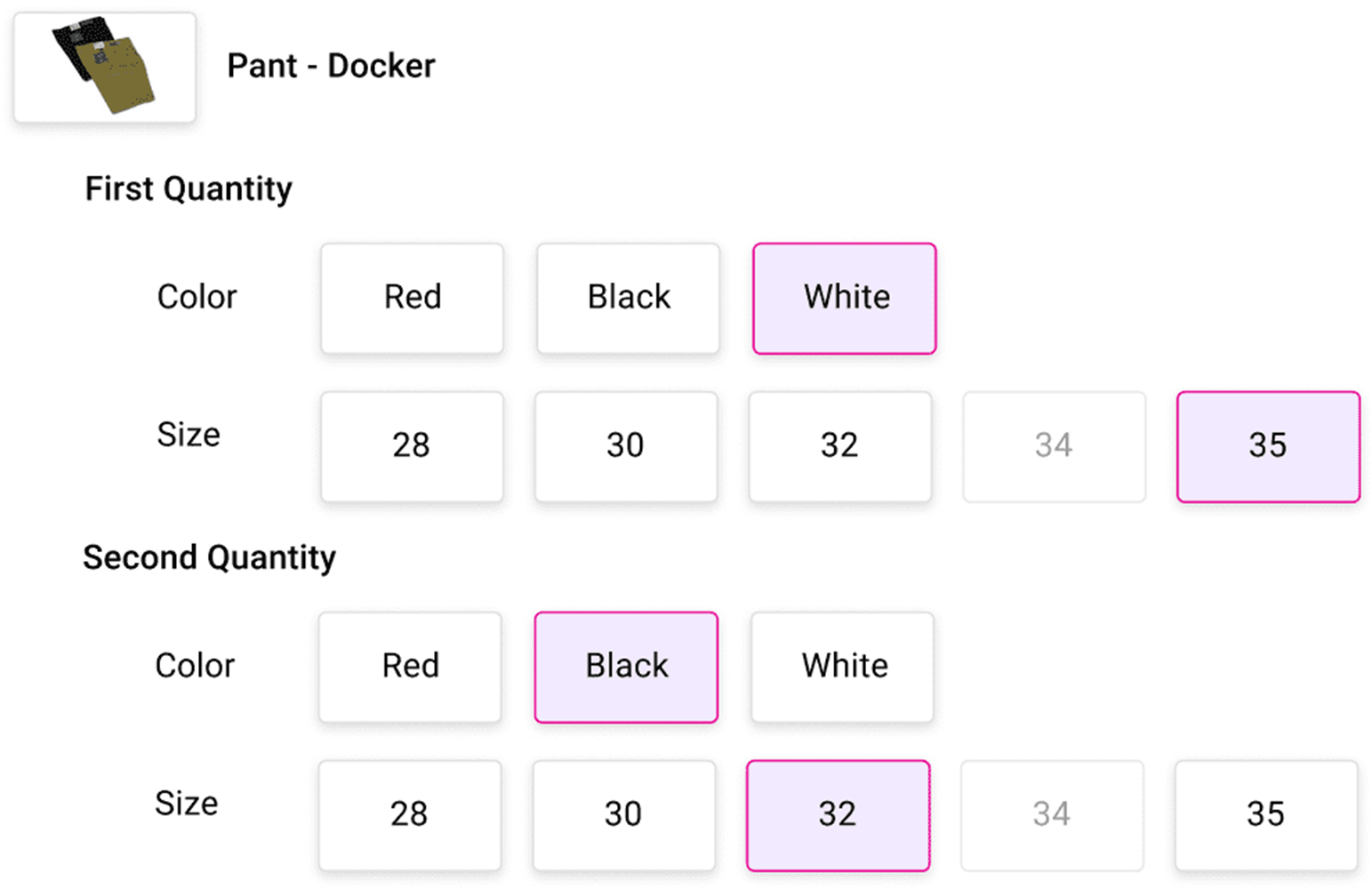Select Red color for First Quantity

point(413,298)
